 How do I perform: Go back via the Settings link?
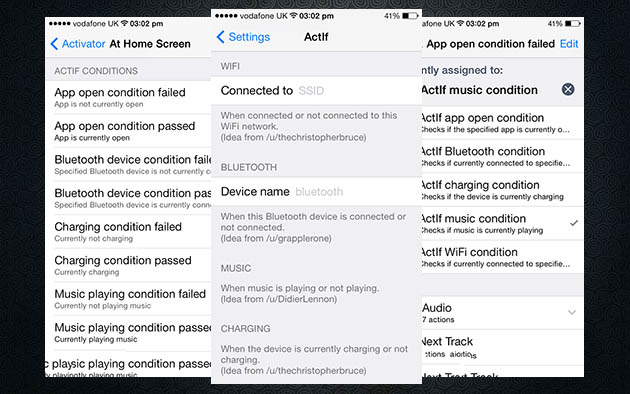point(249,37)
